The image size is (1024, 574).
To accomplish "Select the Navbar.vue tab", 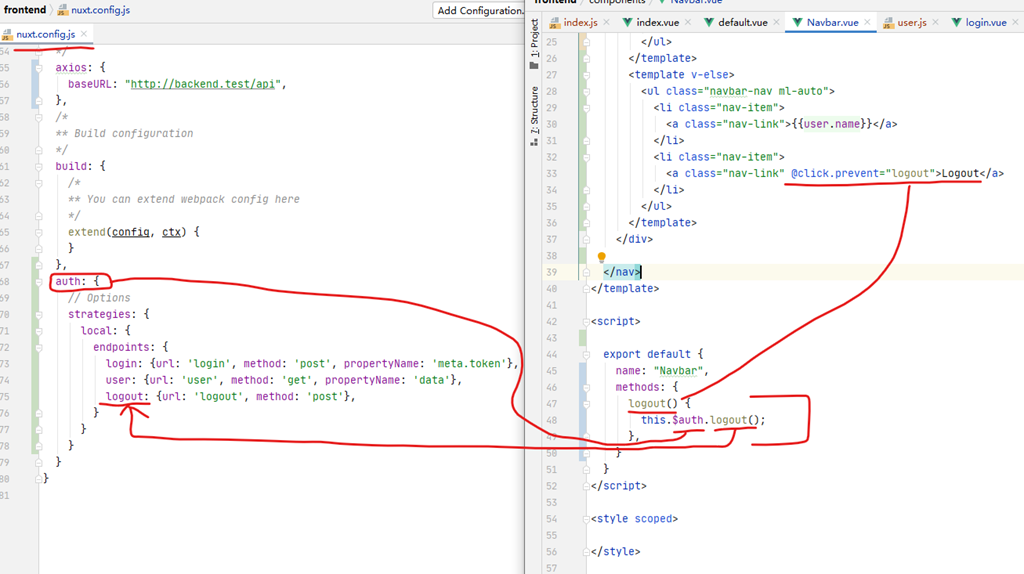I will [x=832, y=22].
